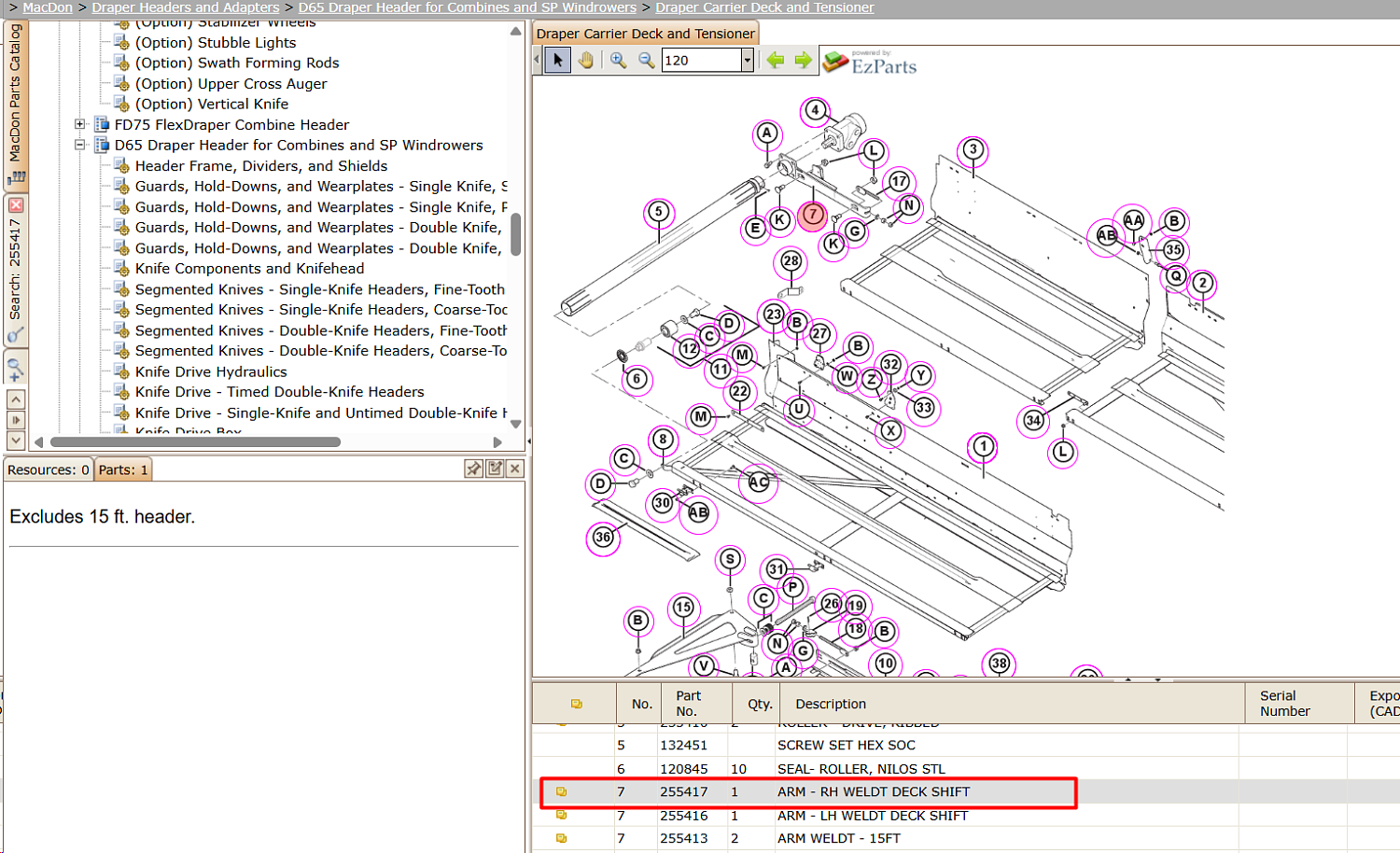Screen dimensions: 1400x853
Task: Click the Knife Components and Knifehead page icon
Action: 121,269
